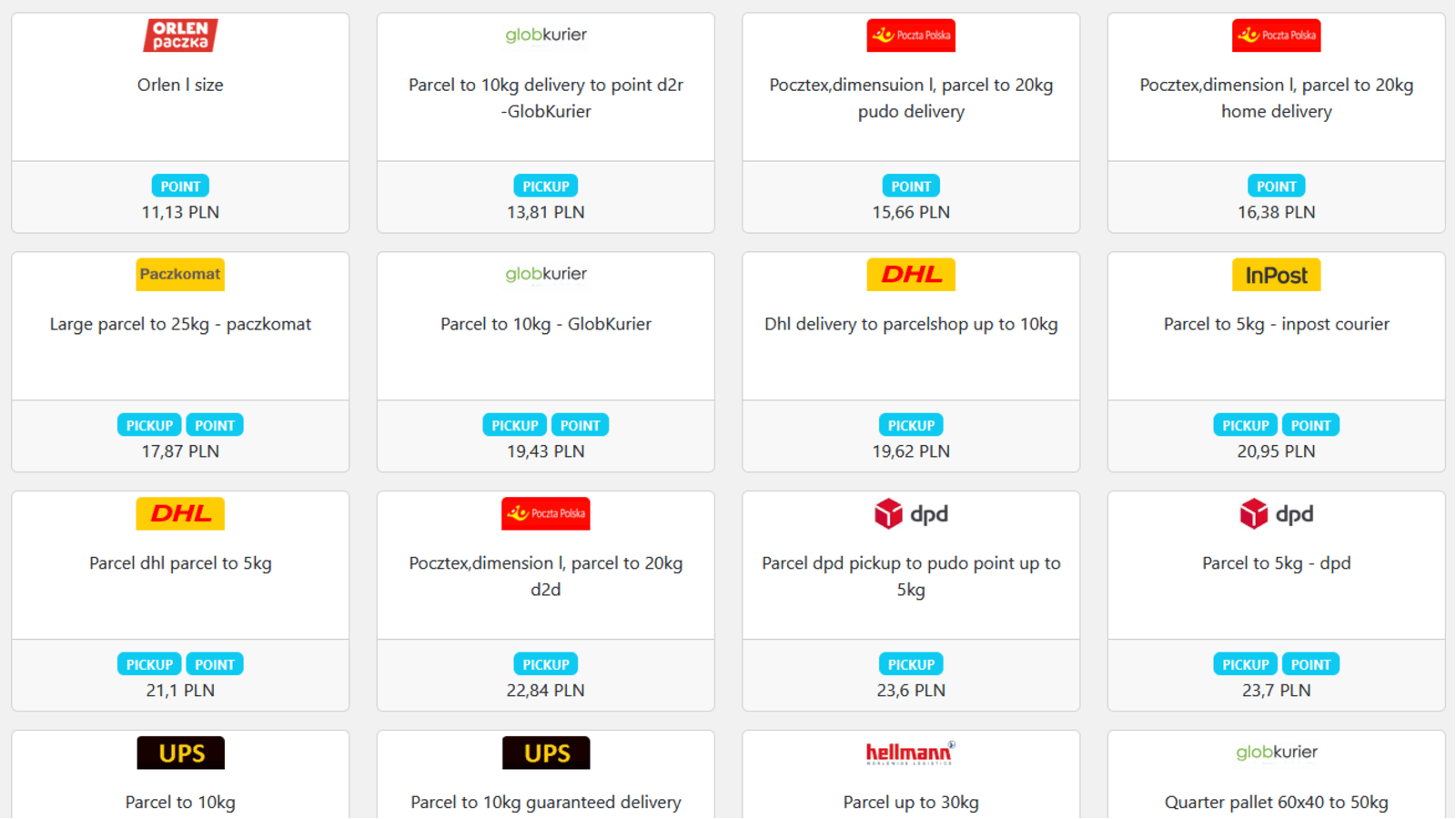Click the Paczkomat yellow logo

click(180, 274)
